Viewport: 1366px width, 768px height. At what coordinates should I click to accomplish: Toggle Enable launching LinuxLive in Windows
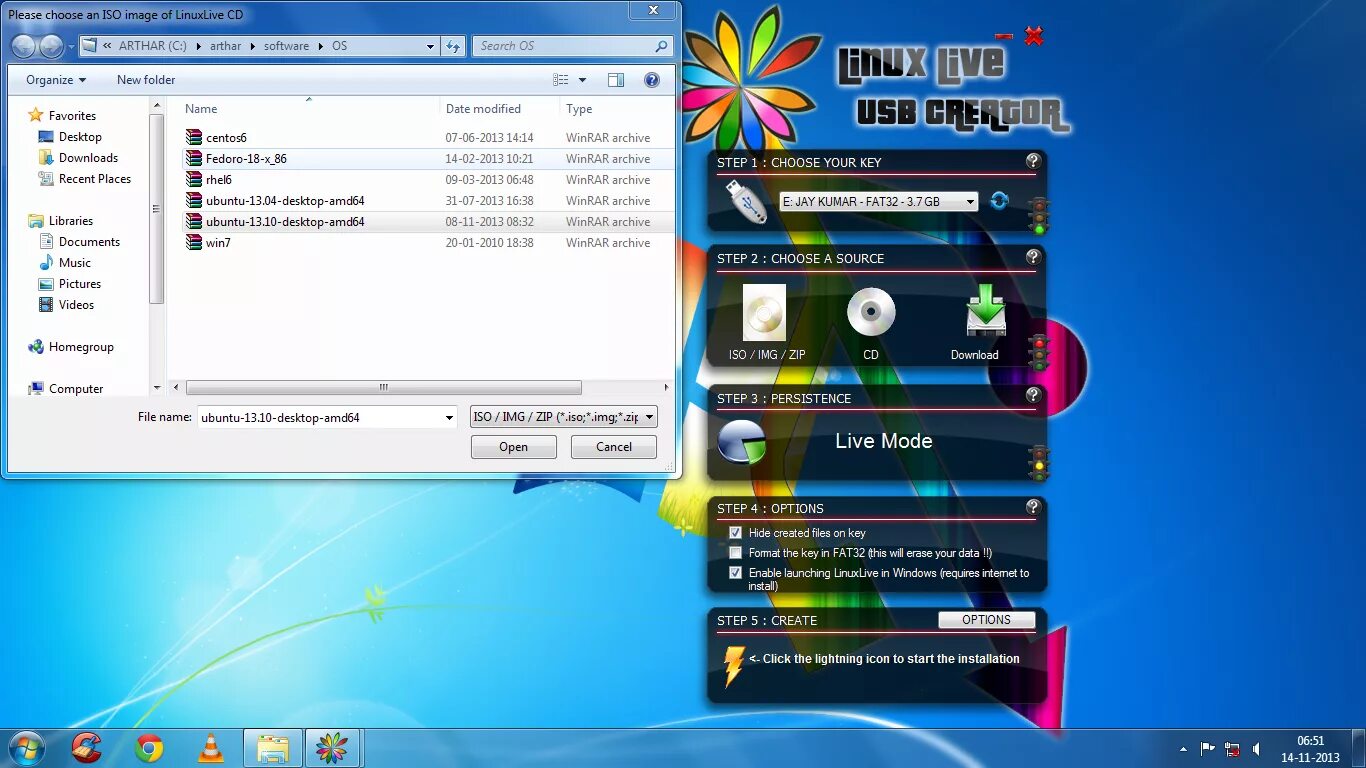[736, 573]
